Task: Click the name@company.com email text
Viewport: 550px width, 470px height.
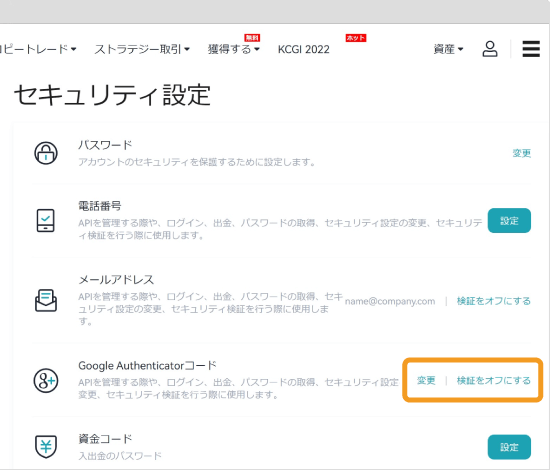Action: pyautogui.click(x=390, y=301)
